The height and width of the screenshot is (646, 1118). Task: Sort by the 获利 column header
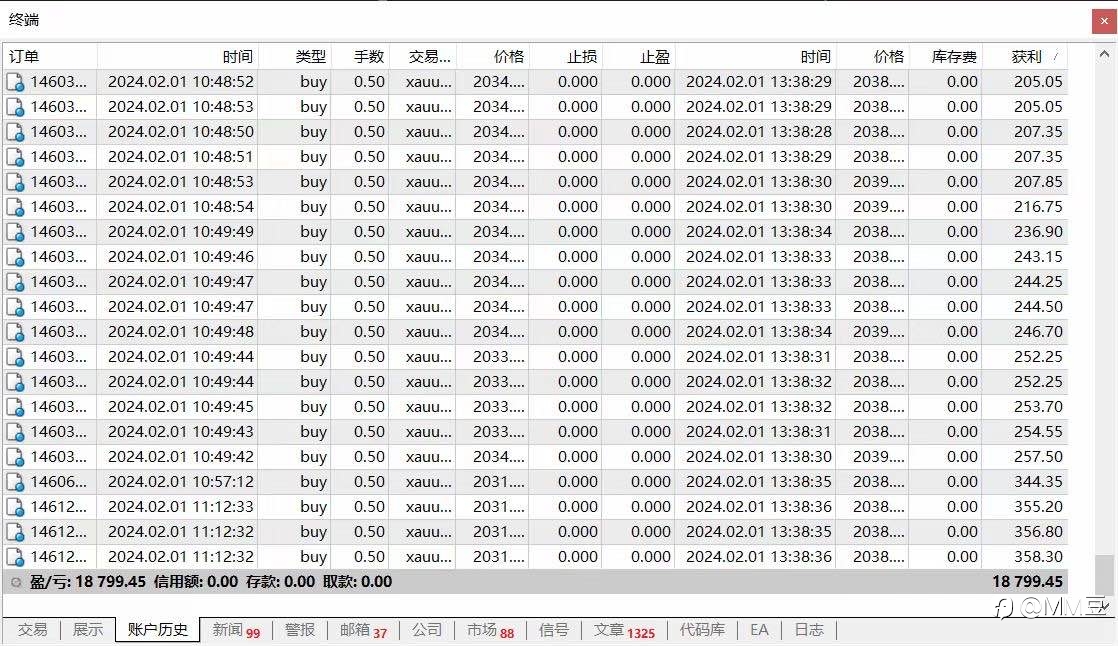[1025, 56]
